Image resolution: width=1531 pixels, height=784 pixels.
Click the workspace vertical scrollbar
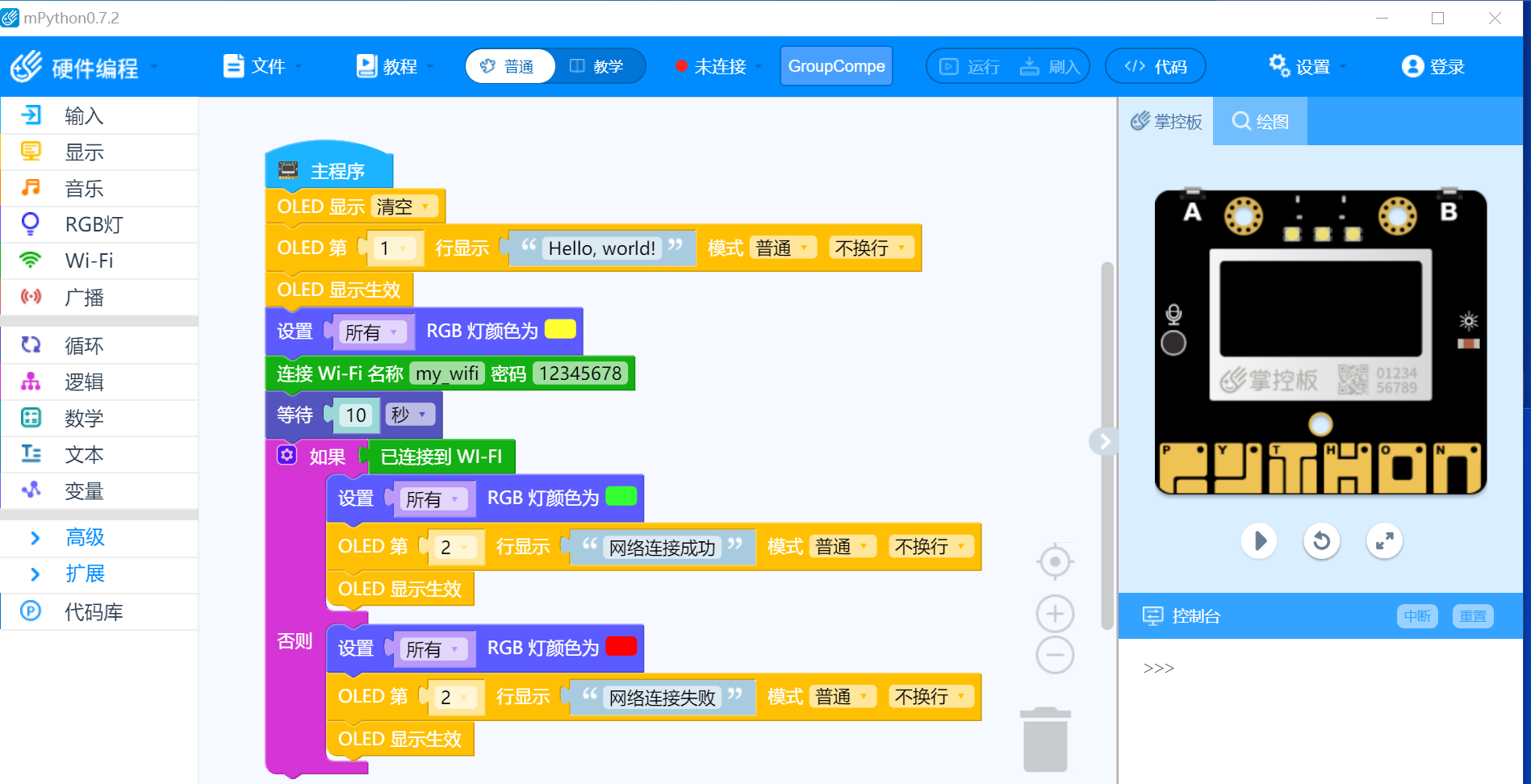click(1107, 445)
